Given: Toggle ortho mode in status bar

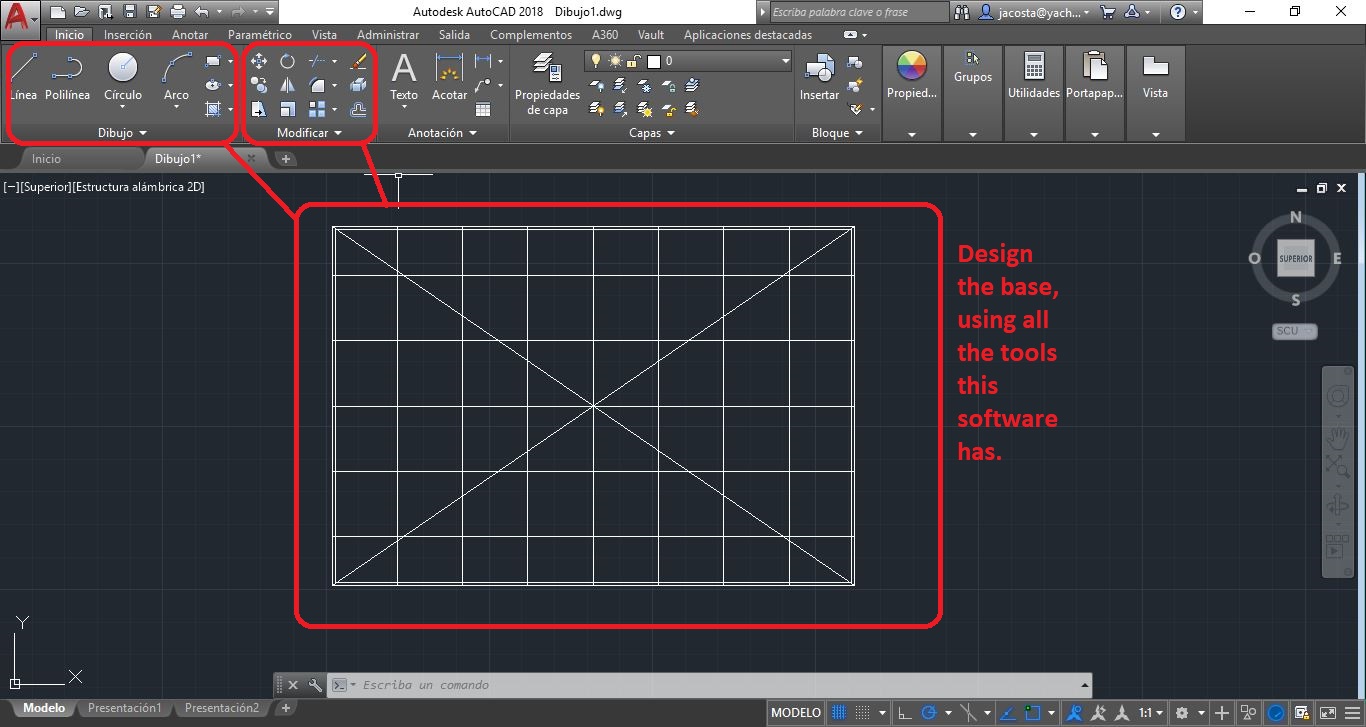Looking at the screenshot, I should click(x=903, y=713).
